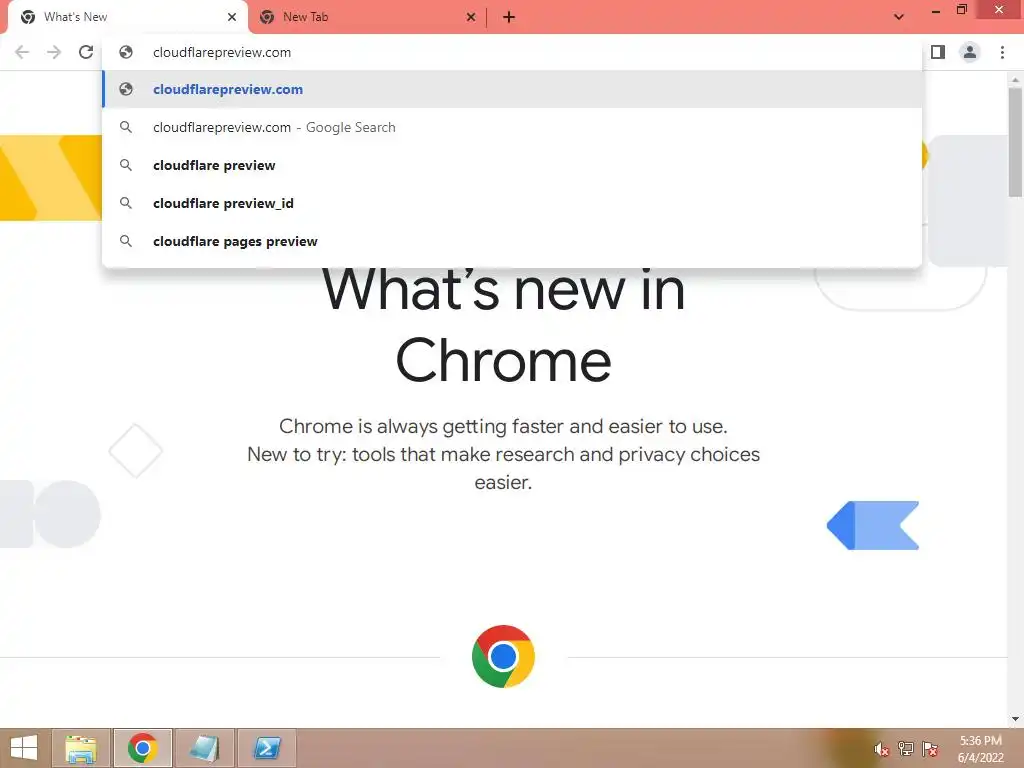
Task: Click the magnifier icon beside 'cloudflare preview_id'
Action: [126, 203]
